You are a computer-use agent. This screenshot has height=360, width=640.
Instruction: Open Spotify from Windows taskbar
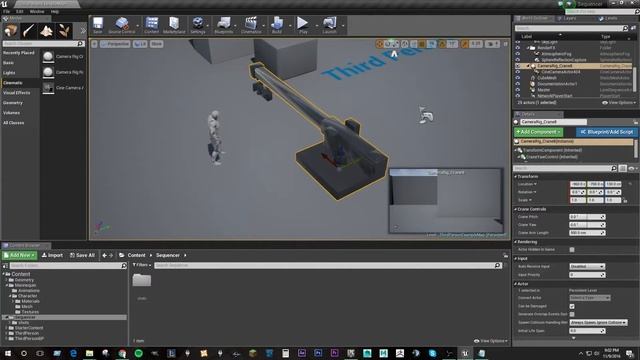click(x=138, y=353)
